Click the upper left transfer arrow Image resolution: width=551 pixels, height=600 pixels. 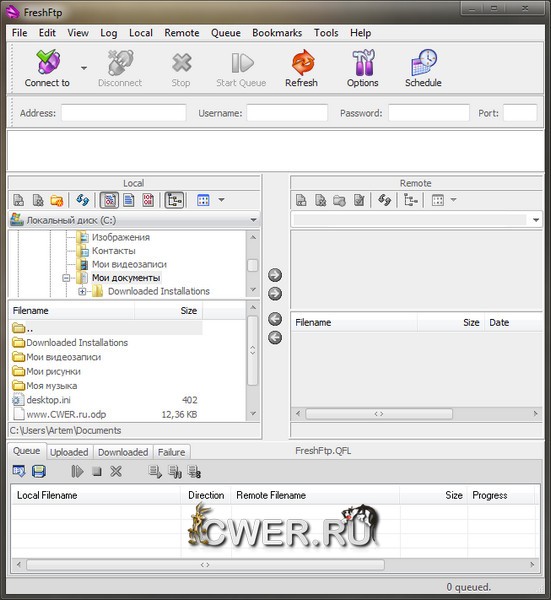coord(275,319)
